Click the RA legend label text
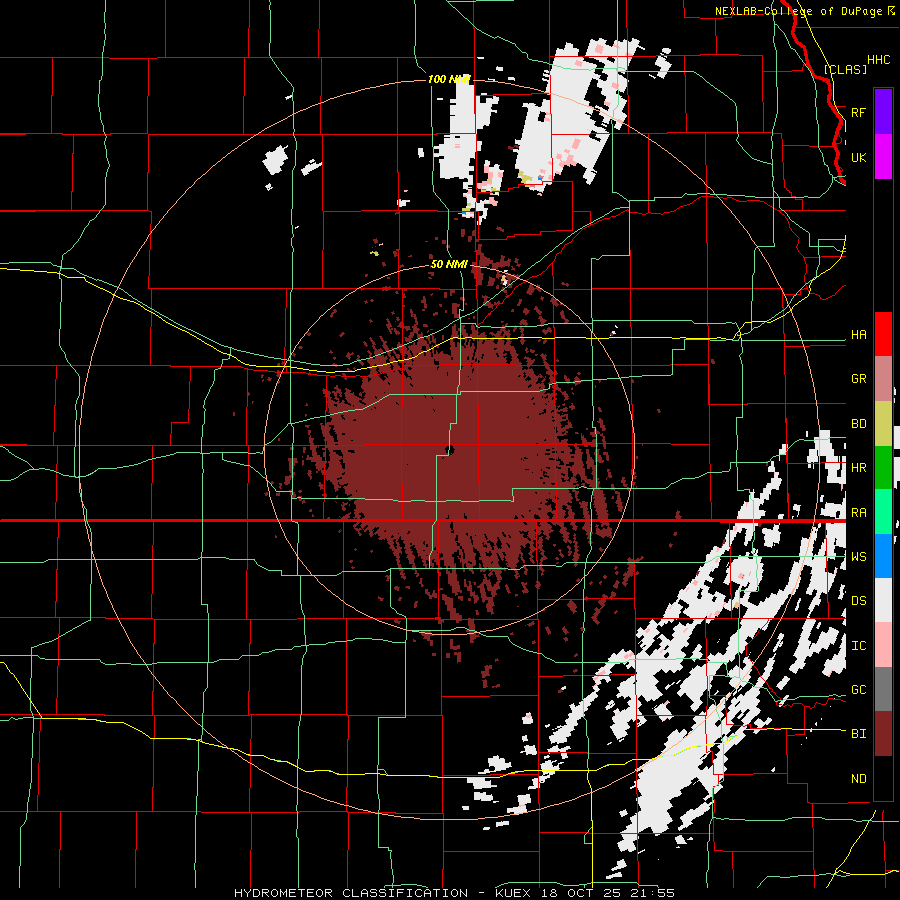The width and height of the screenshot is (900, 900). coord(858,513)
